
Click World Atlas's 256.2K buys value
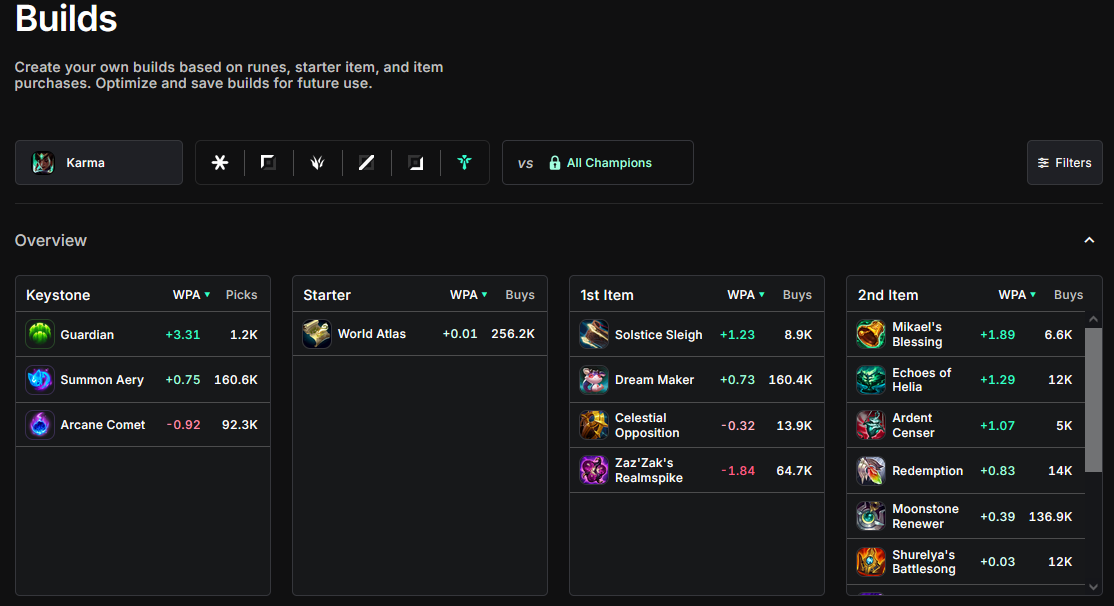point(513,334)
